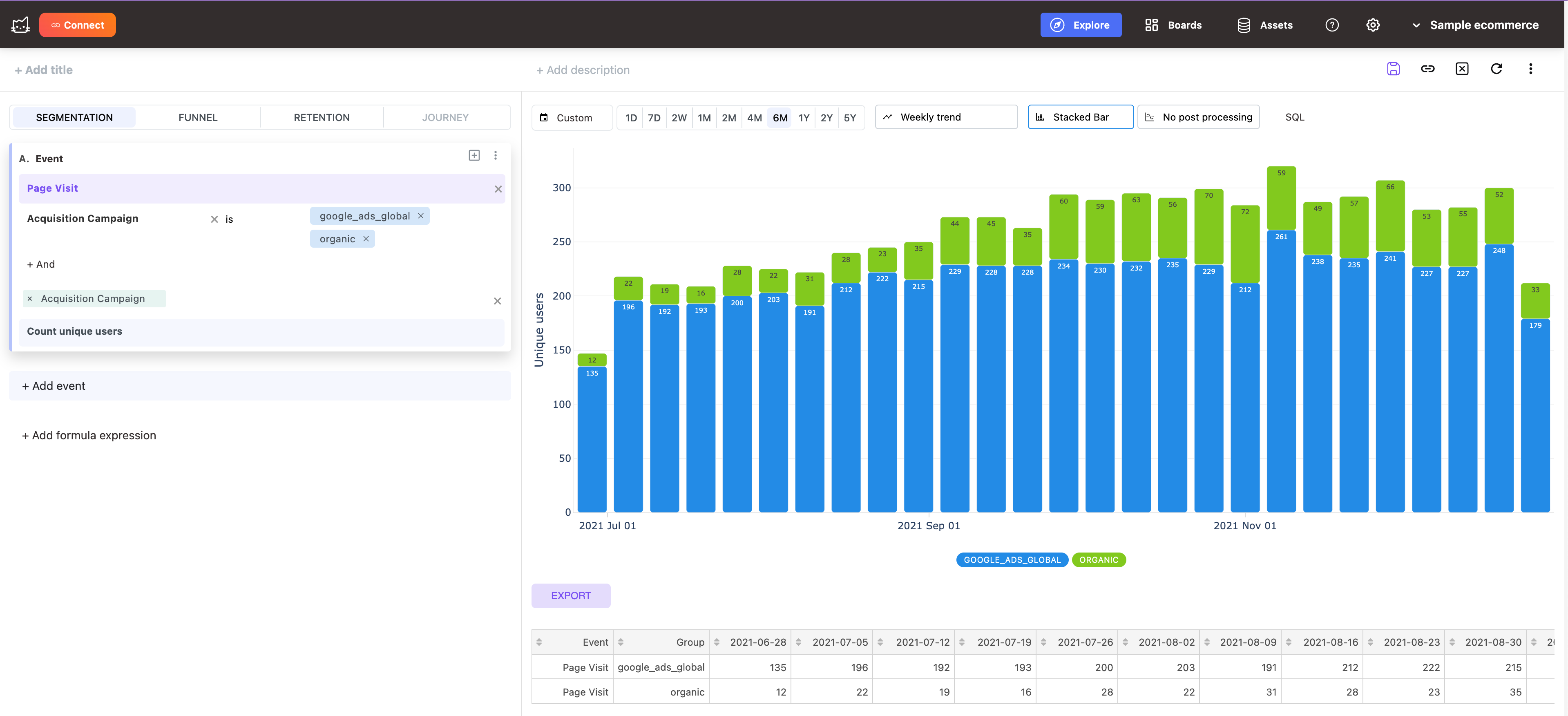Click the save insight icon
The image size is (1568, 716).
1393,69
